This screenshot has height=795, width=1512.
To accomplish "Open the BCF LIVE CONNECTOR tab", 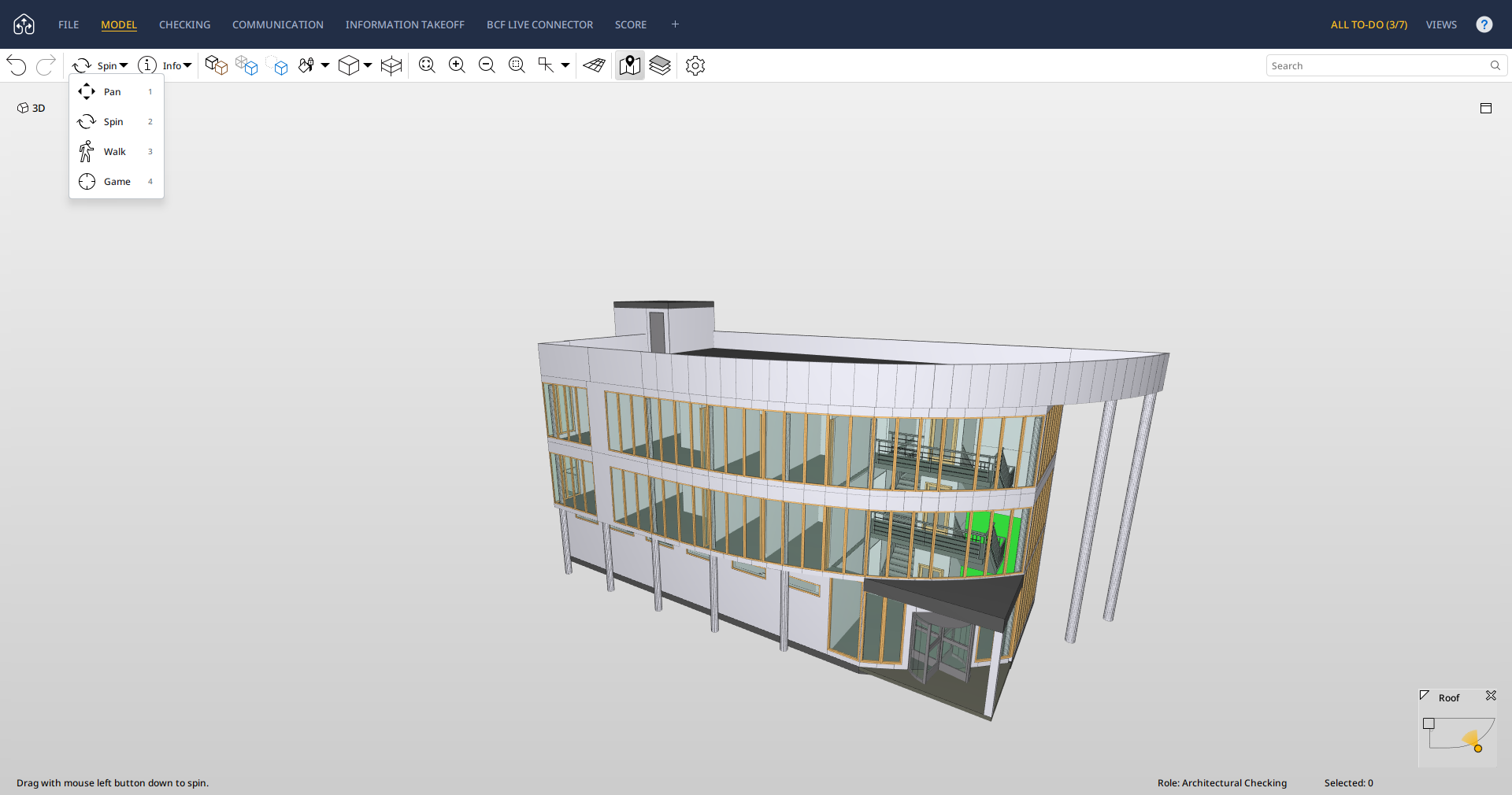I will tap(539, 24).
